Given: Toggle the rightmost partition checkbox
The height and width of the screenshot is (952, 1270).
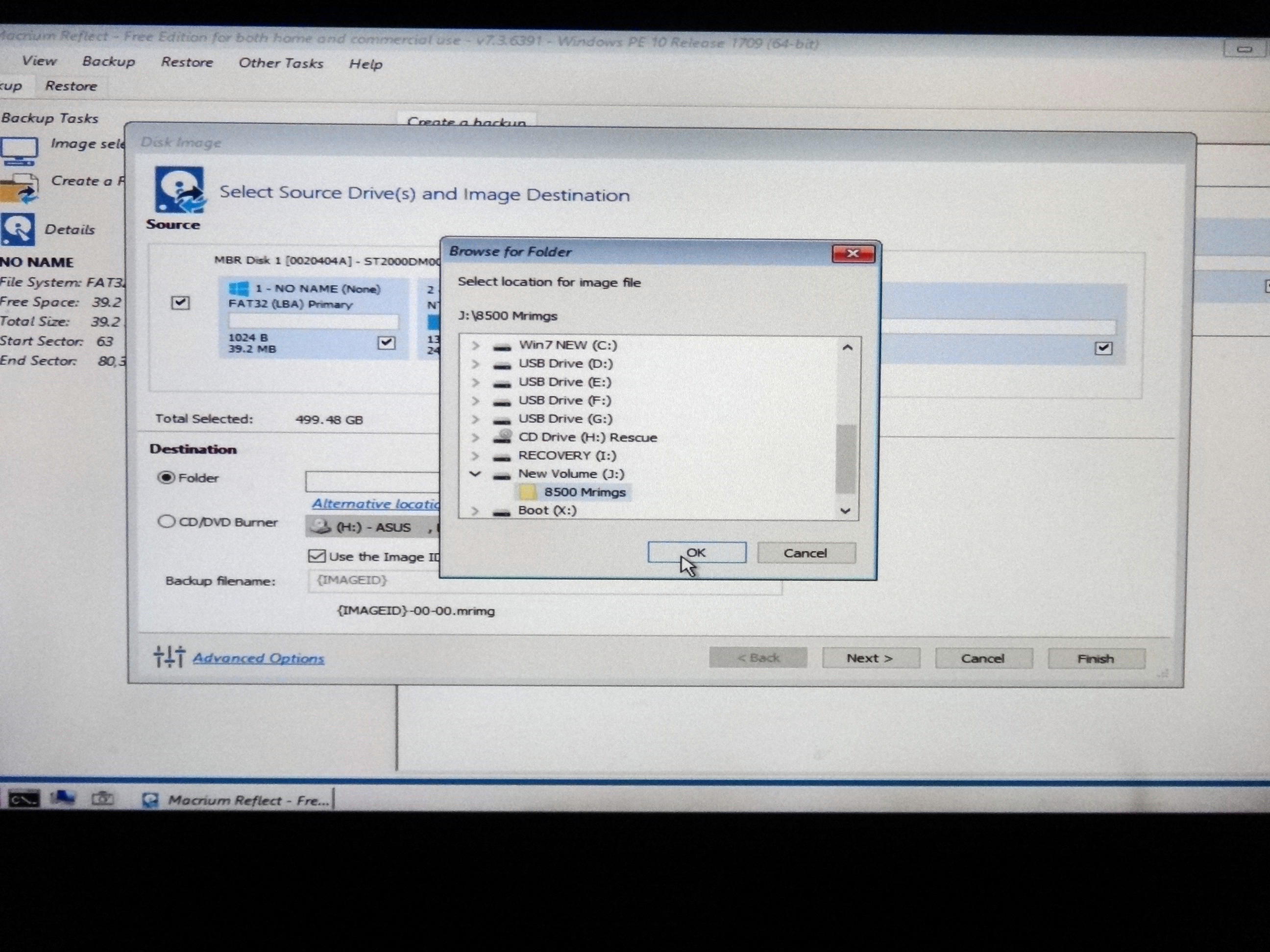Looking at the screenshot, I should pos(1103,348).
